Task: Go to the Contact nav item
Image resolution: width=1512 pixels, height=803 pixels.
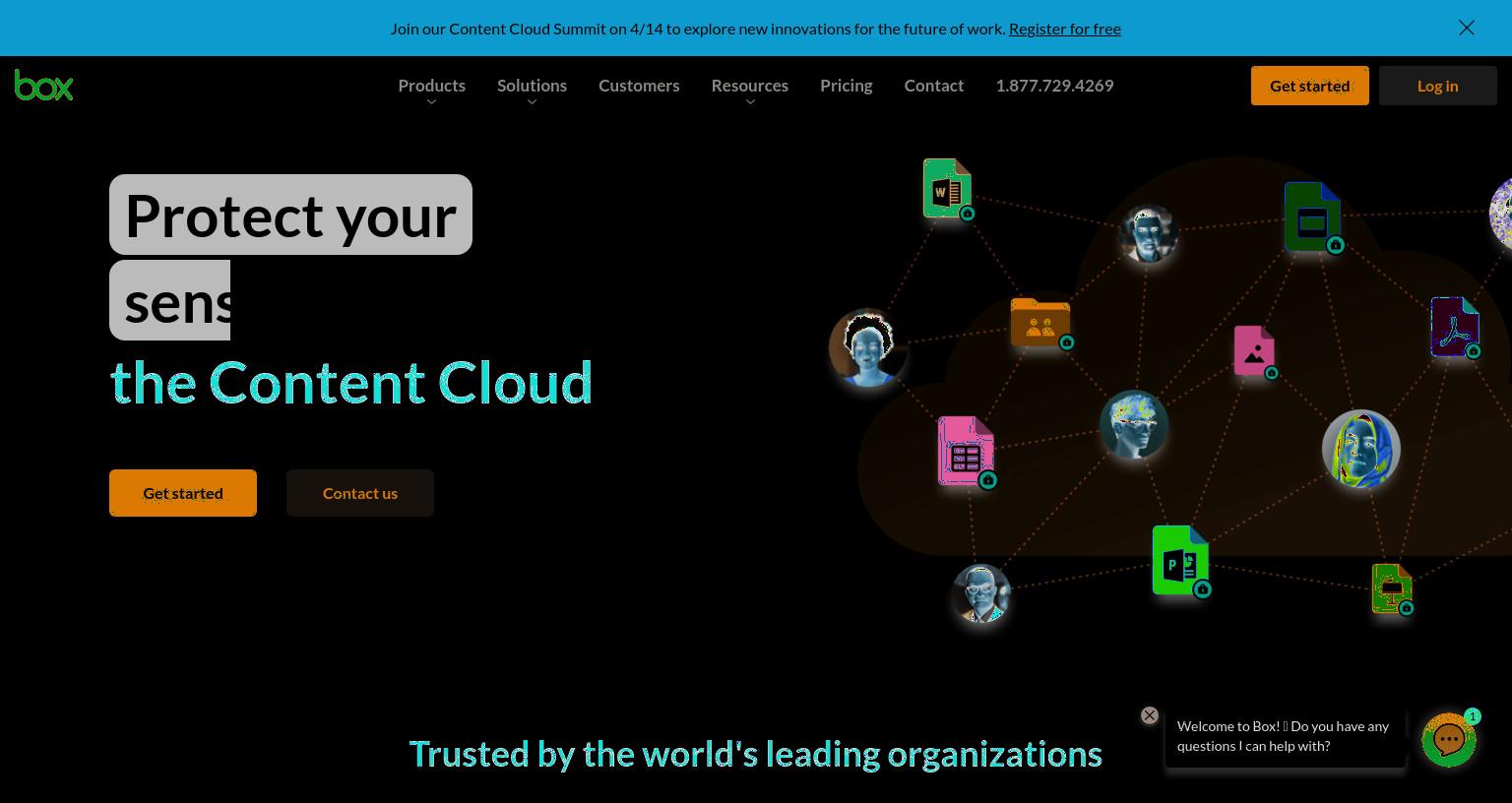Action: pyautogui.click(x=934, y=86)
